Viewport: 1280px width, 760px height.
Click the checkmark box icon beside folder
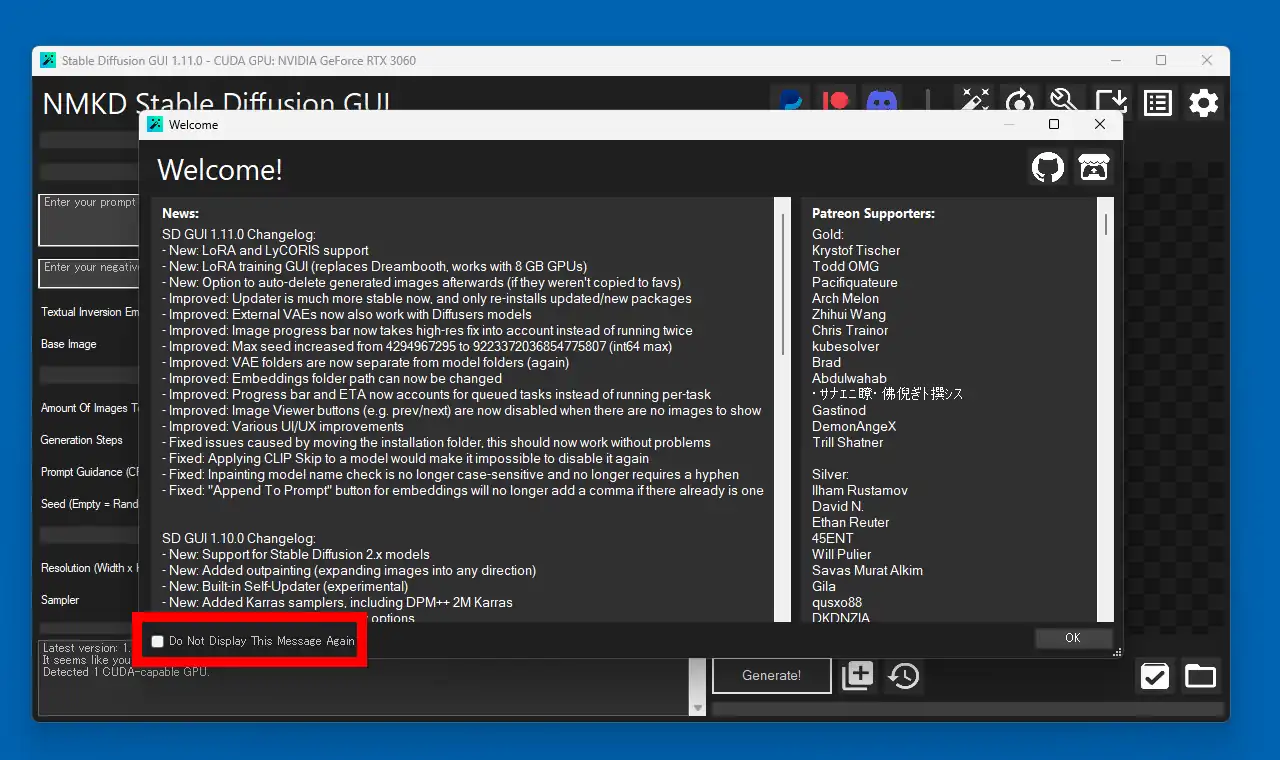pos(1154,676)
